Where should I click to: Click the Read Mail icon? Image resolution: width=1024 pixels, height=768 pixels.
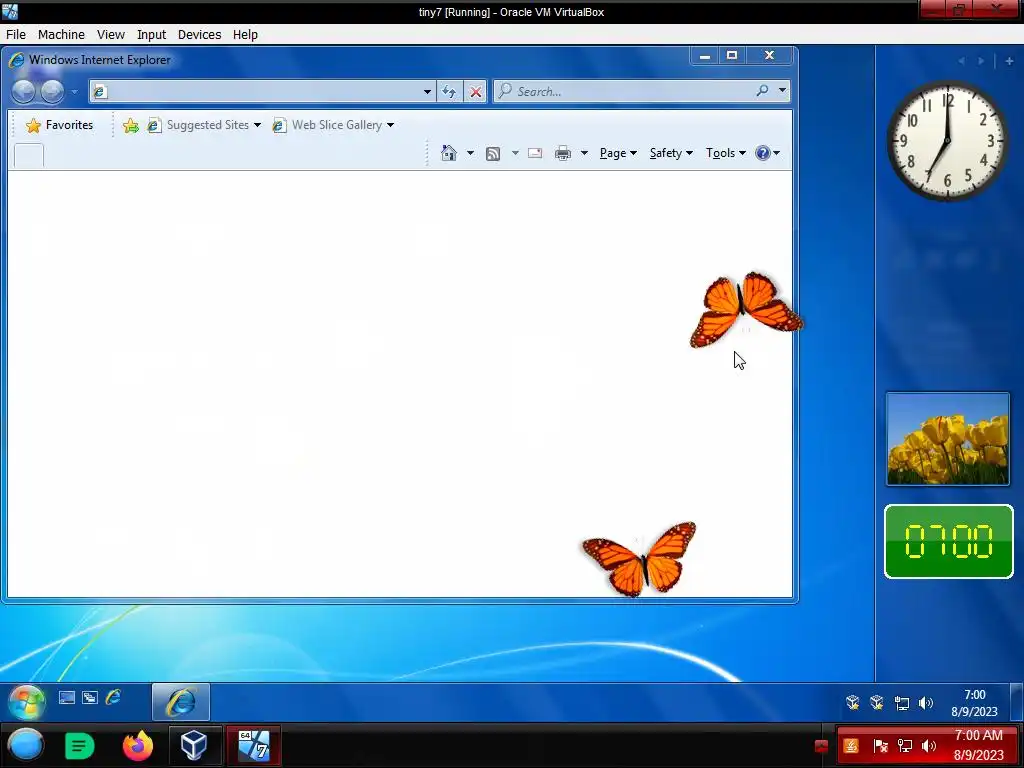pos(535,153)
